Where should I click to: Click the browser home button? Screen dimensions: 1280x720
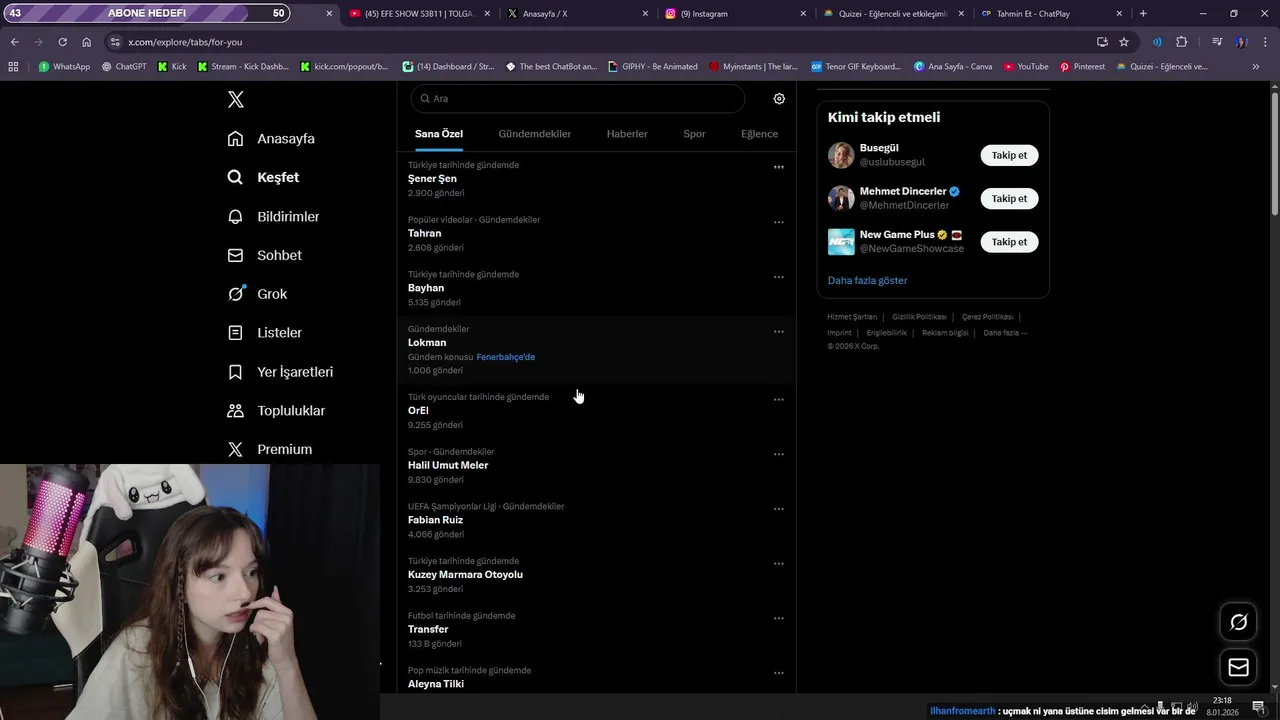click(86, 42)
